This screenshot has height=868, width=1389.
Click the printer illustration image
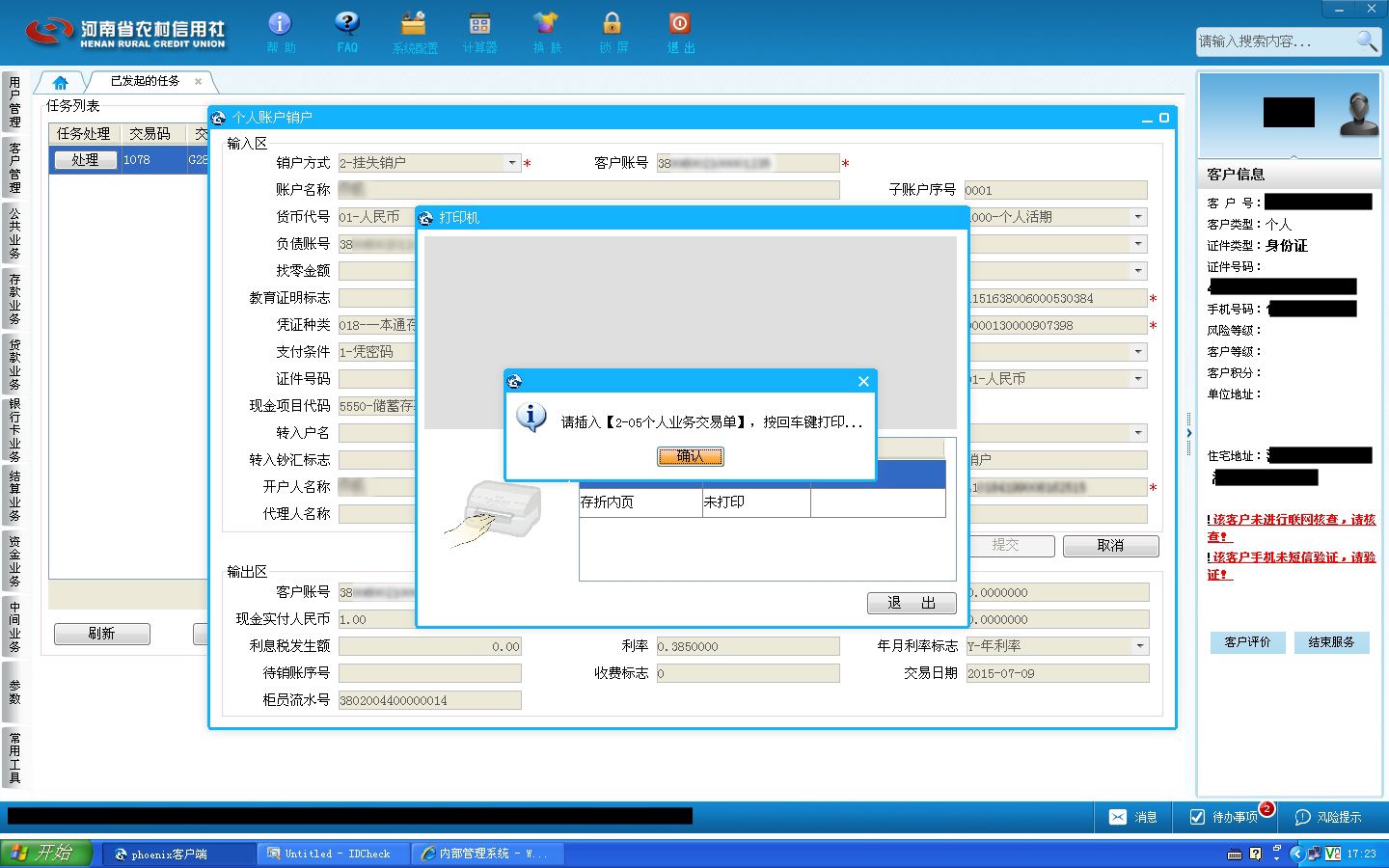[x=494, y=513]
